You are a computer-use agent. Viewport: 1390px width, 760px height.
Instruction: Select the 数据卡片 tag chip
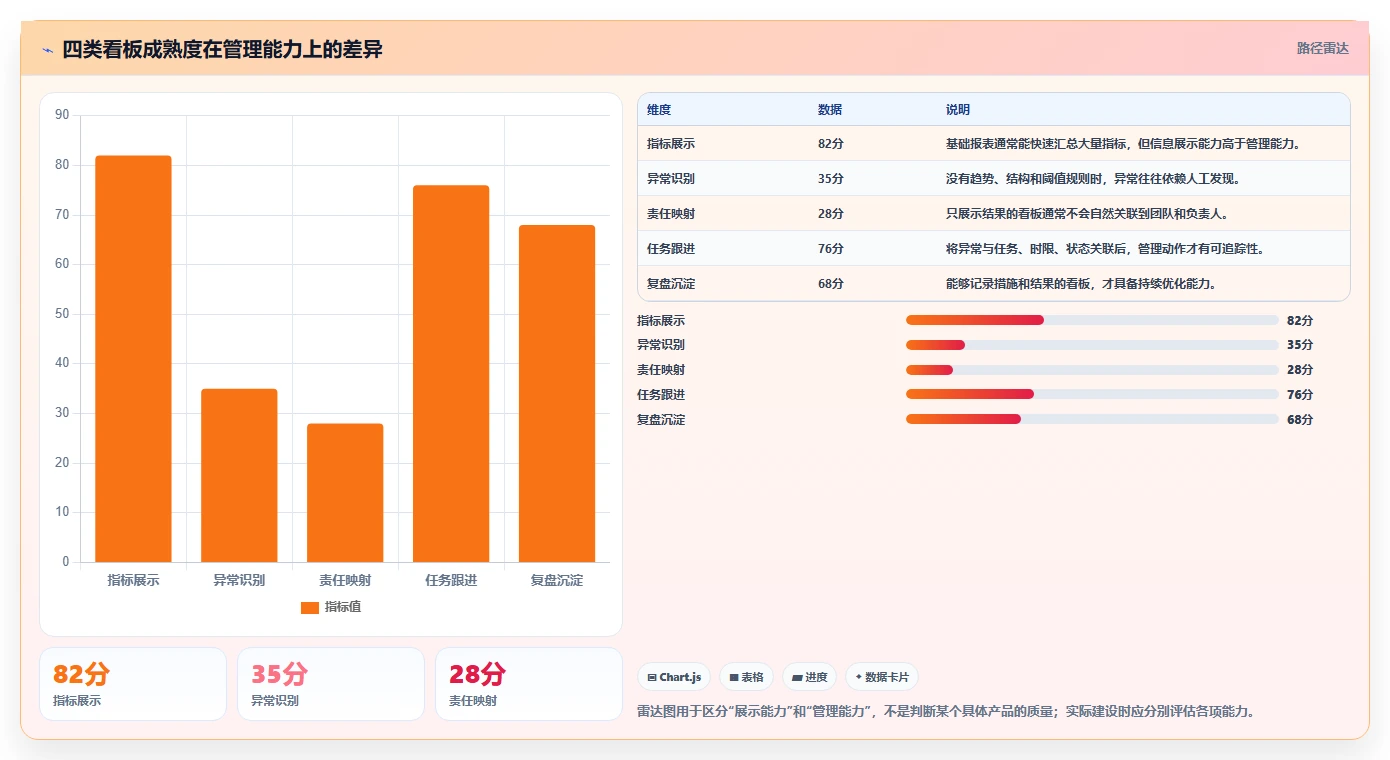pos(882,677)
